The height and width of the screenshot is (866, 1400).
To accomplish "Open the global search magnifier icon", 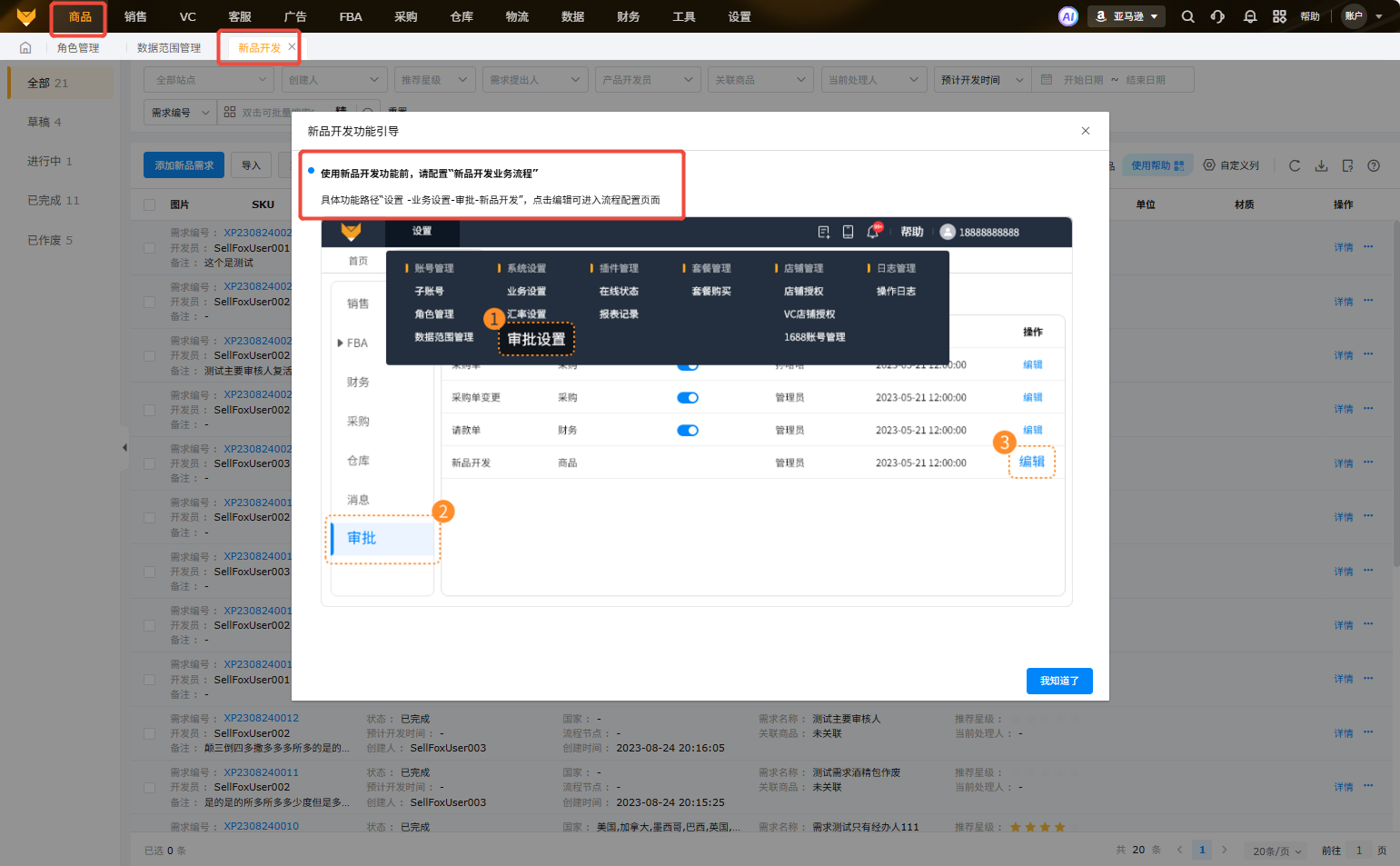I will click(x=1187, y=16).
